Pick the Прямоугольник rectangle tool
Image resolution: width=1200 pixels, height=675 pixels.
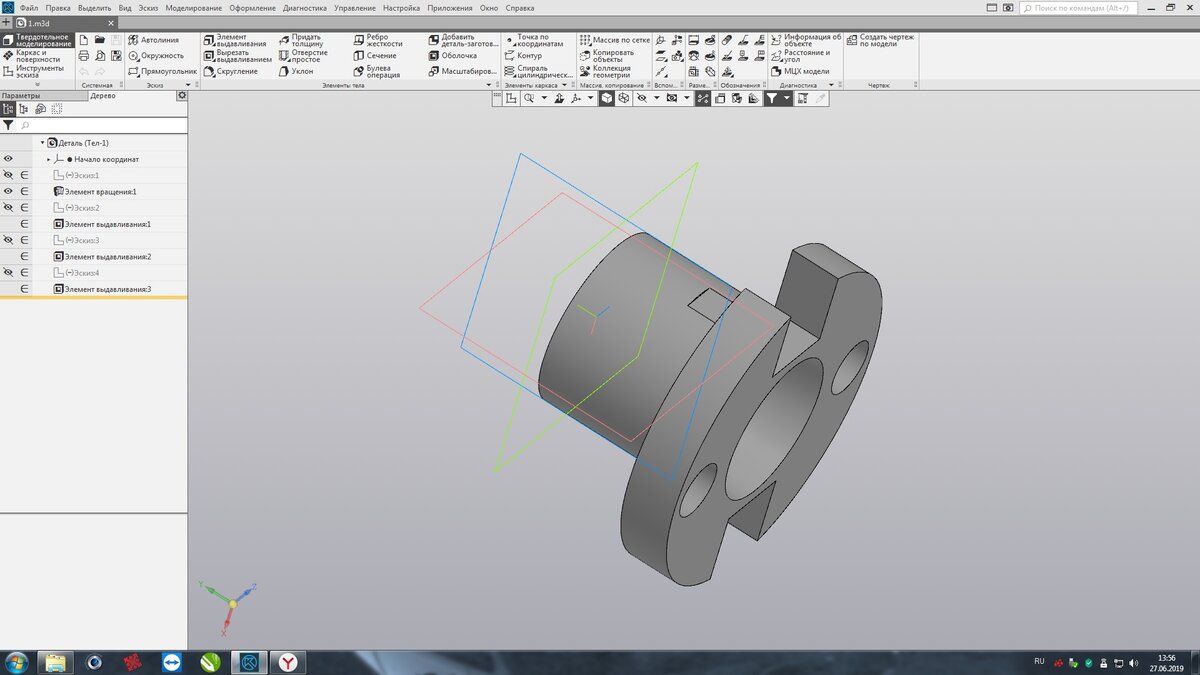pyautogui.click(x=161, y=72)
